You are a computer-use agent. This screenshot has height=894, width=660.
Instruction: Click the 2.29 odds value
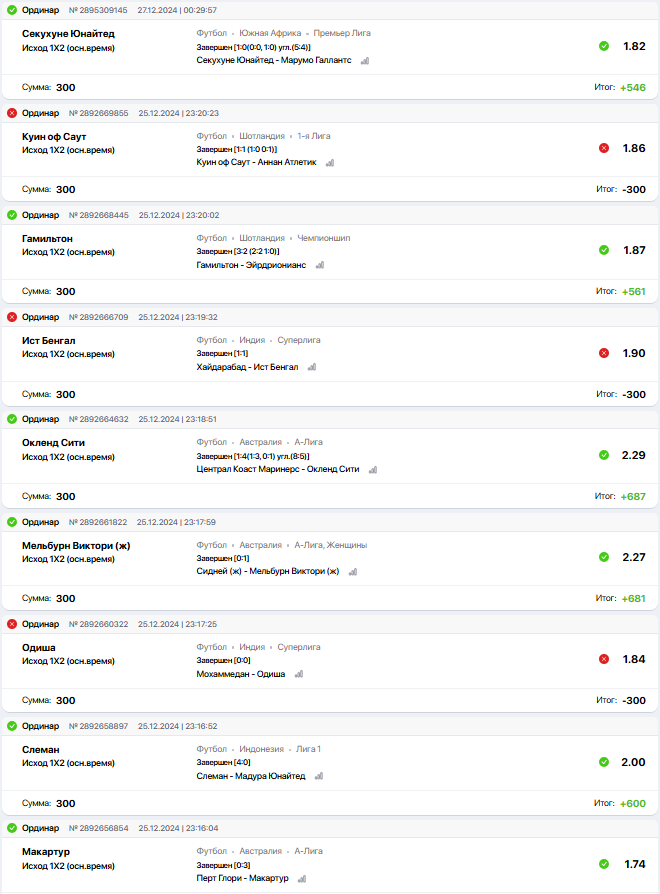pyautogui.click(x=634, y=455)
